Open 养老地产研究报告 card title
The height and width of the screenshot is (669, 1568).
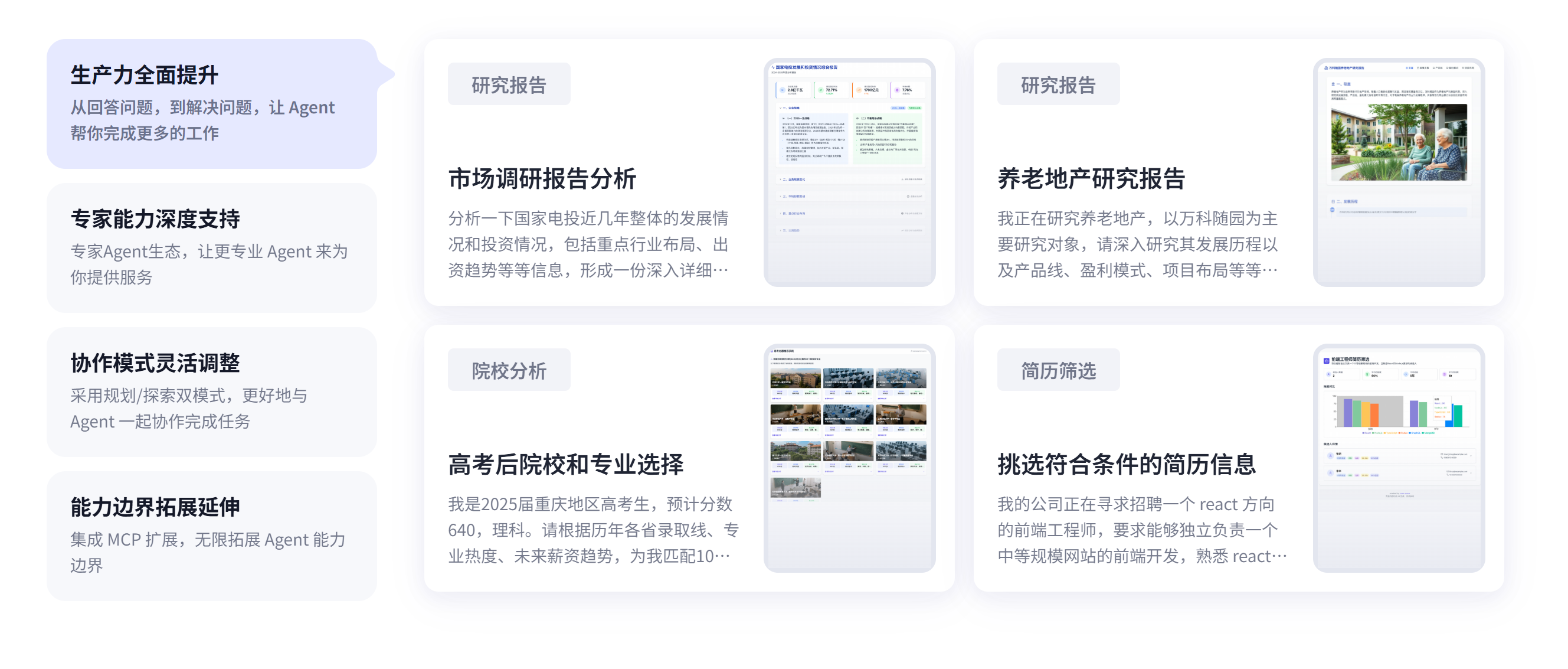[x=1091, y=178]
